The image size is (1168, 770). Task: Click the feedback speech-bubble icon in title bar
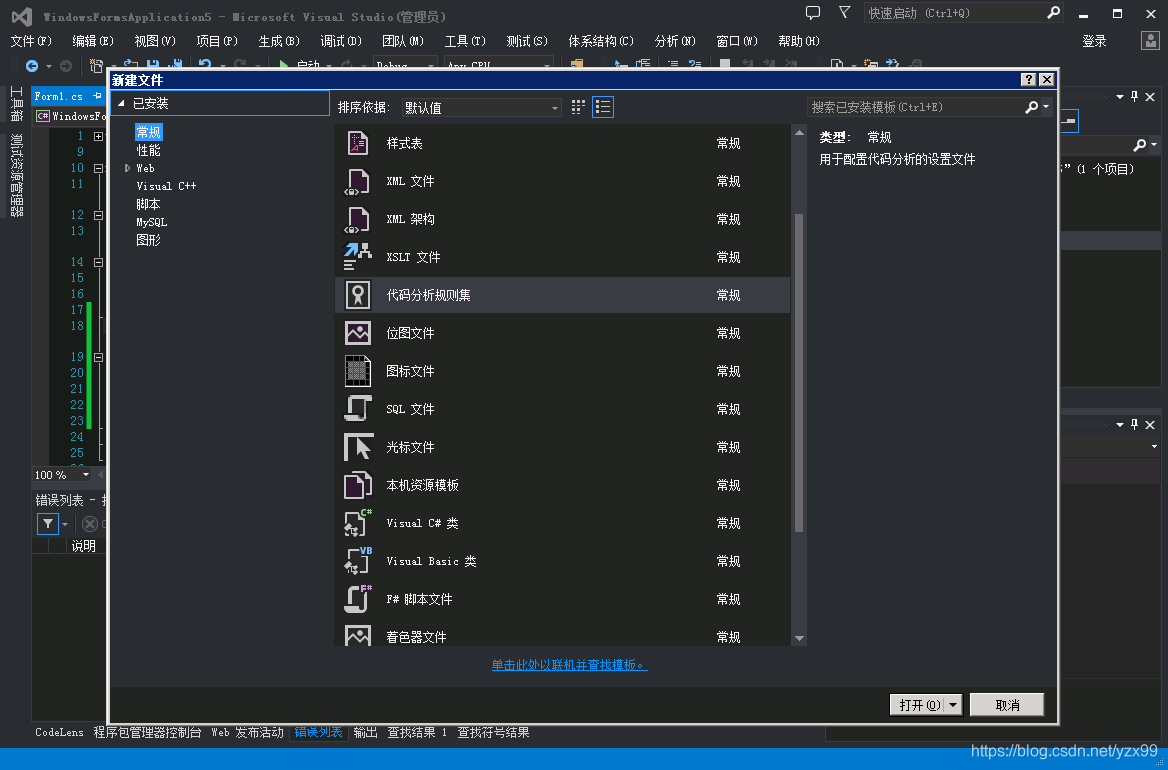pyautogui.click(x=813, y=13)
